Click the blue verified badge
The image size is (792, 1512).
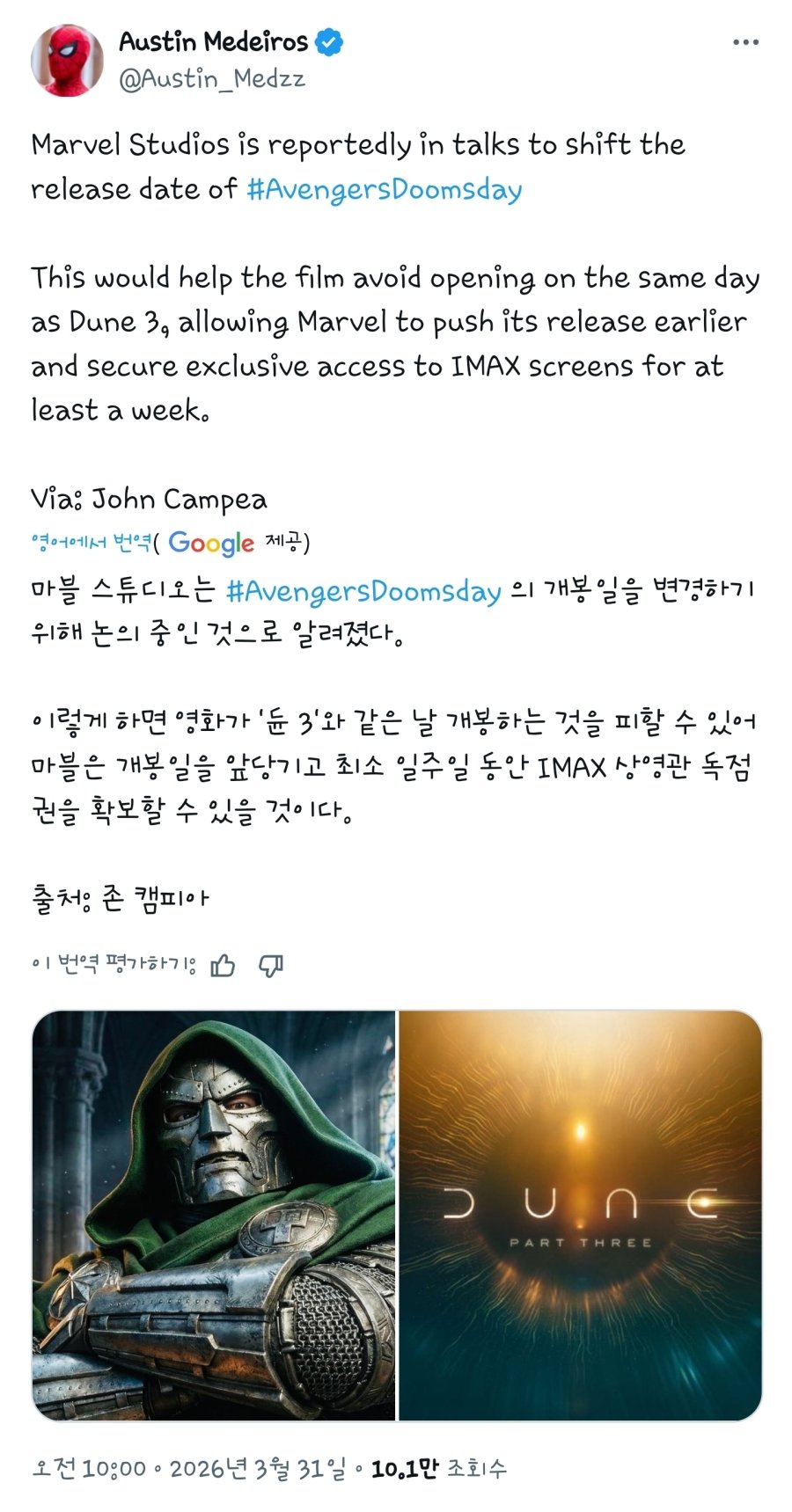(x=329, y=41)
